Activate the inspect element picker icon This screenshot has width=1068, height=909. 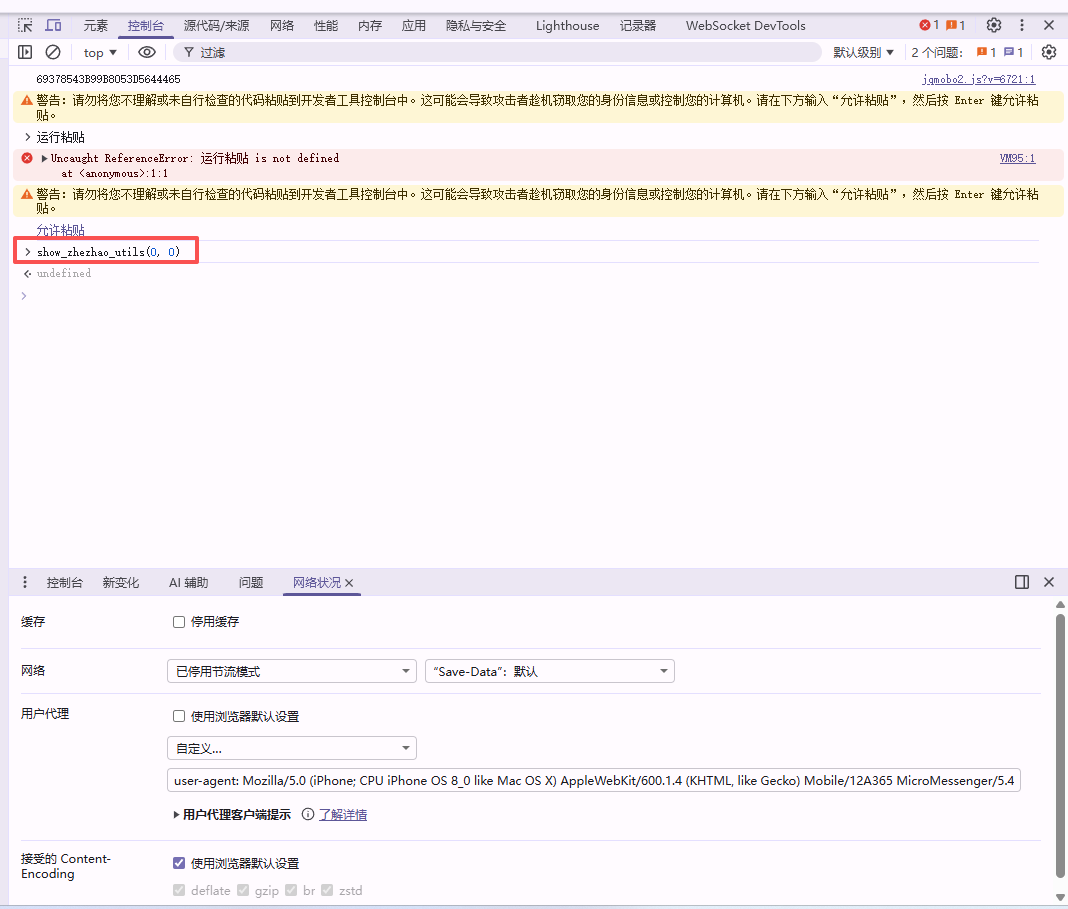[25, 25]
